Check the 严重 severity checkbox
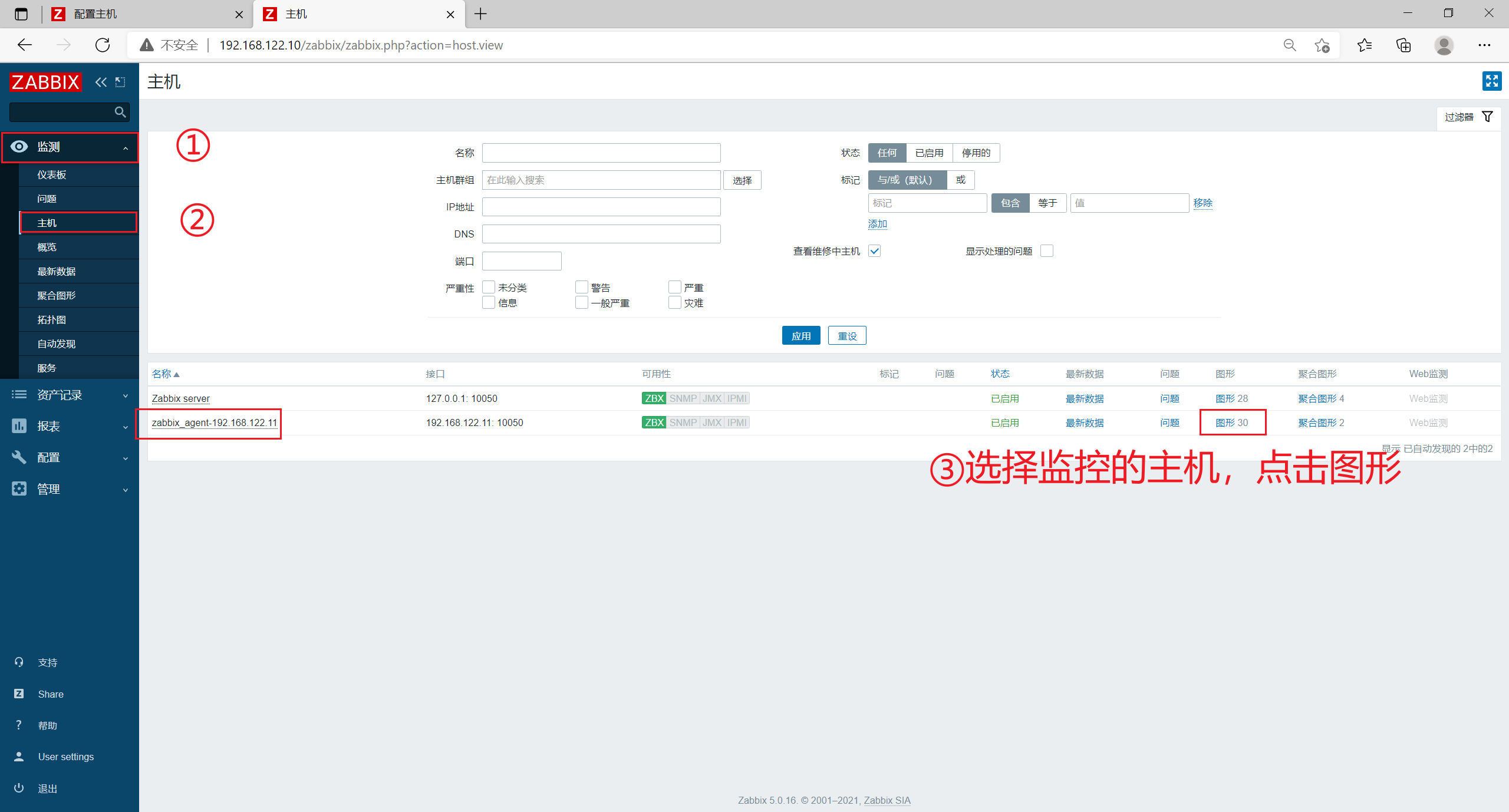Viewport: 1509px width, 812px height. click(x=675, y=287)
